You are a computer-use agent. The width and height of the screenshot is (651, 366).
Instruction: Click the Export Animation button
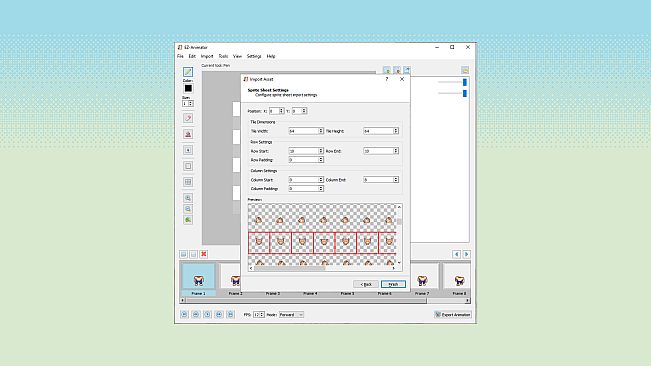[x=453, y=315]
